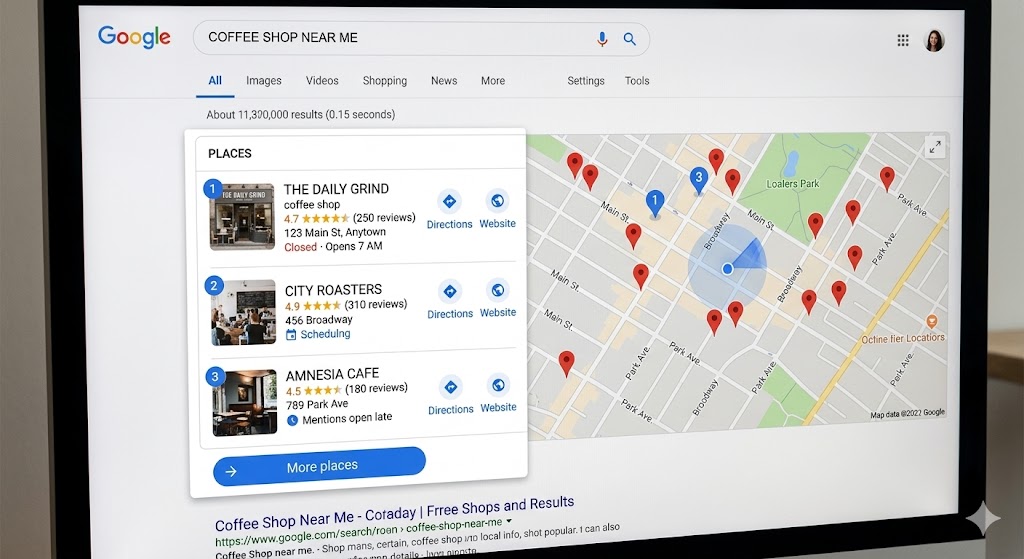Get directions to The Daily Grind
Viewport: 1024px width, 559px height.
[449, 210]
